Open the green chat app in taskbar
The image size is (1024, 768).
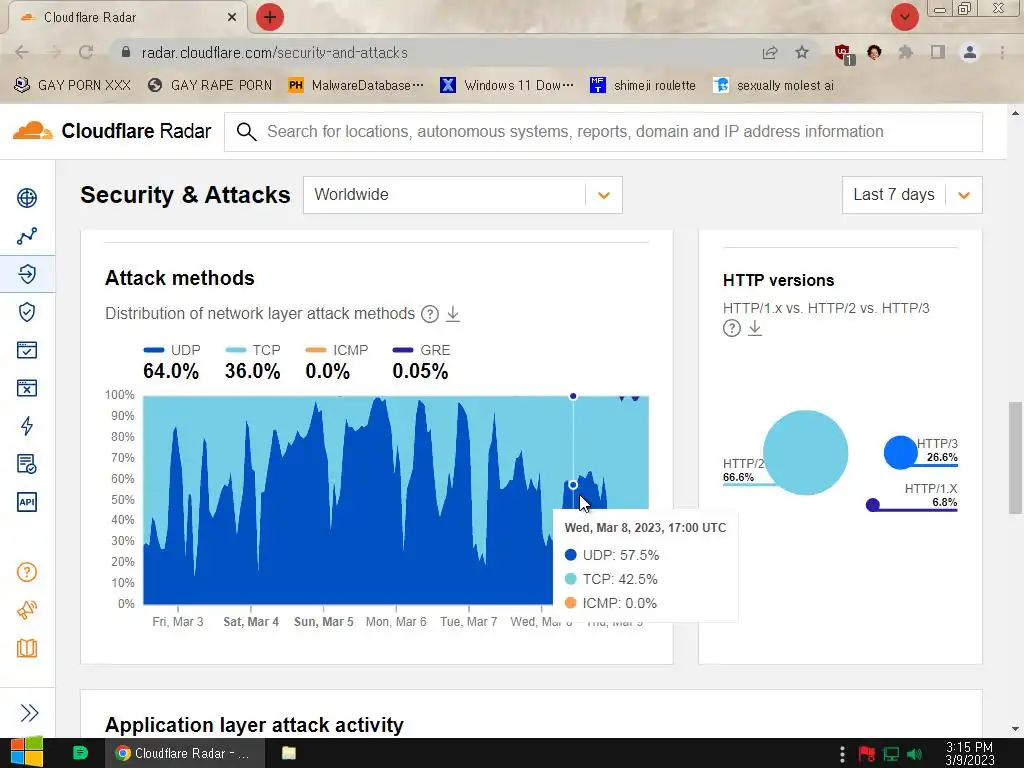80,753
